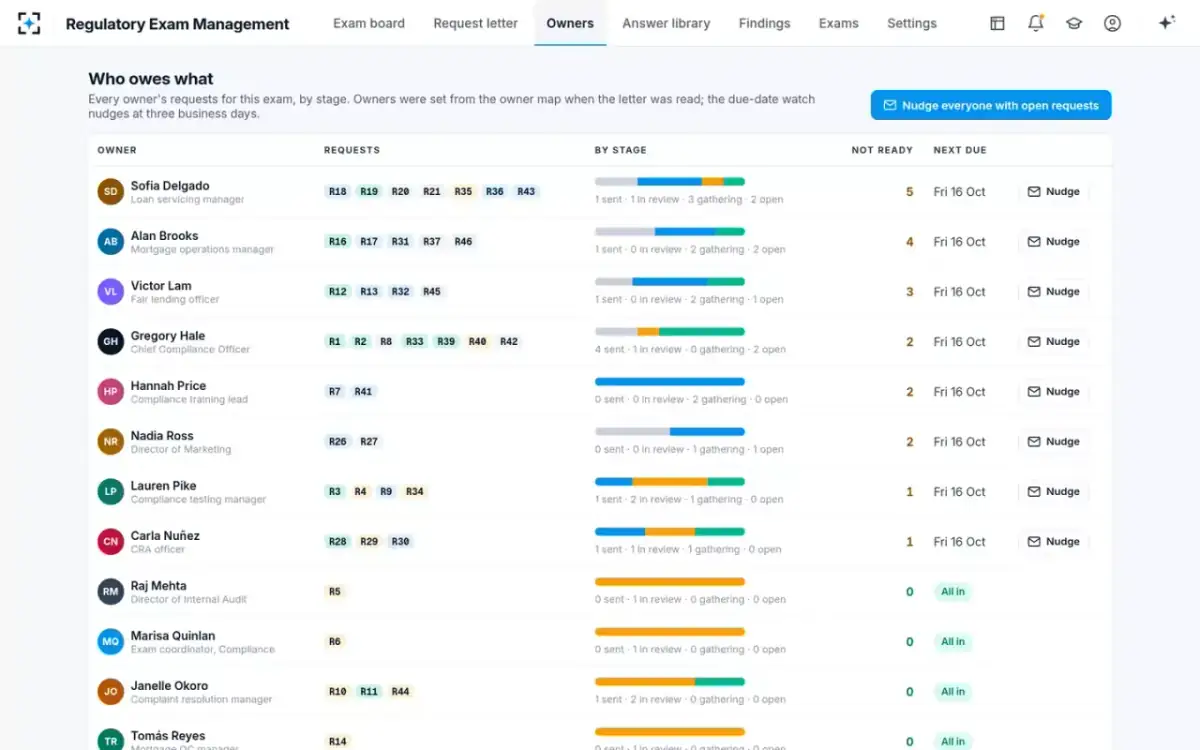Click the graduation cap icon
The width and height of the screenshot is (1200, 750).
tap(1074, 23)
